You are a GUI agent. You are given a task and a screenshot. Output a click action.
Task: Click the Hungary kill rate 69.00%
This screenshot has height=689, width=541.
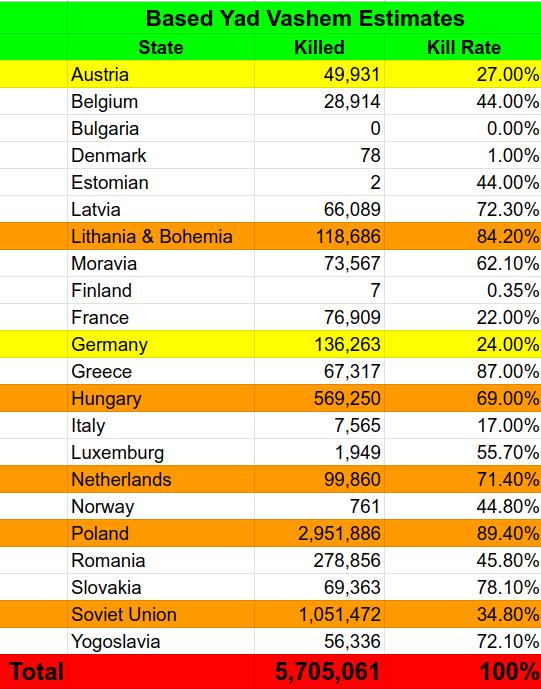click(x=463, y=399)
